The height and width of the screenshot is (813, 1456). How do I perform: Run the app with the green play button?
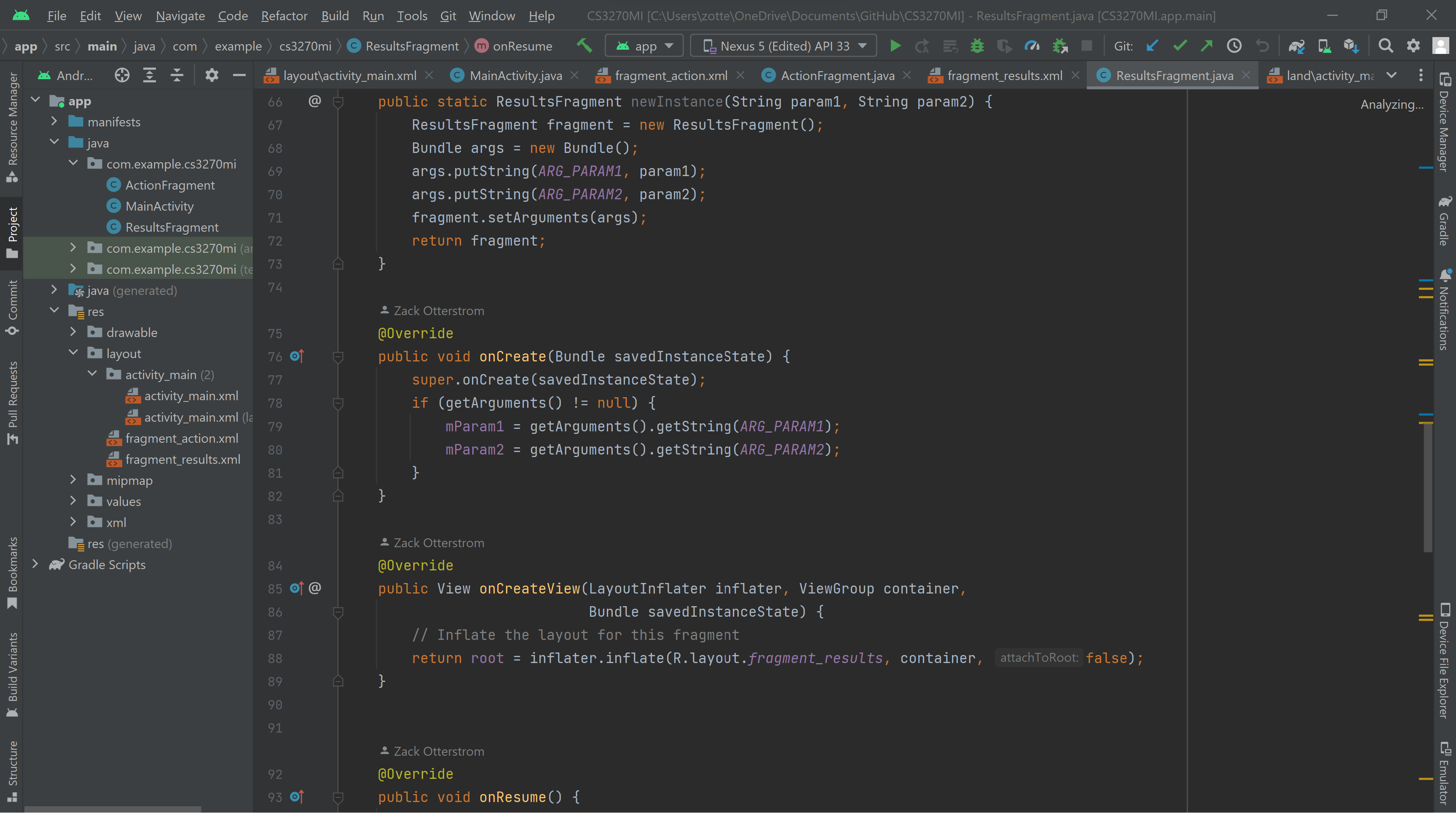896,46
